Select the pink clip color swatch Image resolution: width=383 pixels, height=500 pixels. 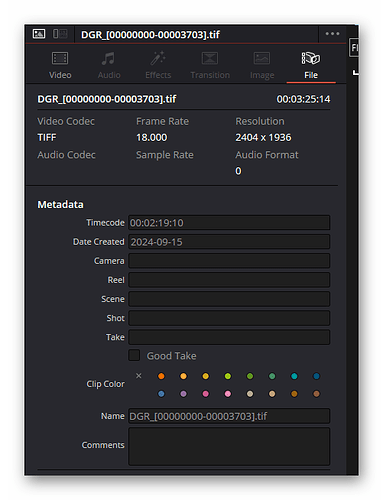coord(228,394)
